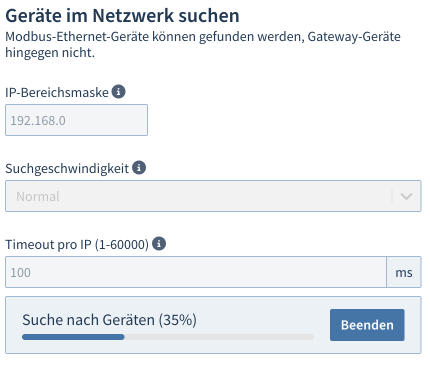430x367 pixels.
Task: Open the Suchgeschwindigkeit dropdown showing Normal
Action: pos(213,196)
